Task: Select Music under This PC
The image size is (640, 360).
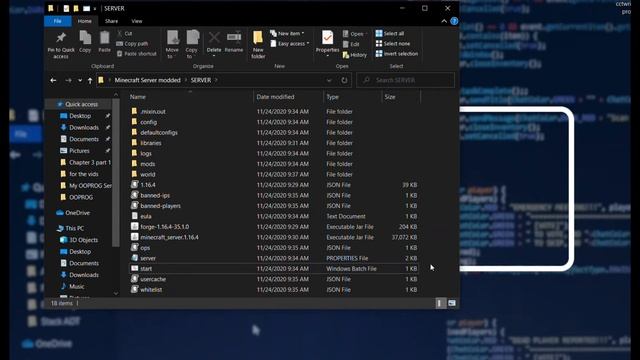Action: tap(76, 287)
